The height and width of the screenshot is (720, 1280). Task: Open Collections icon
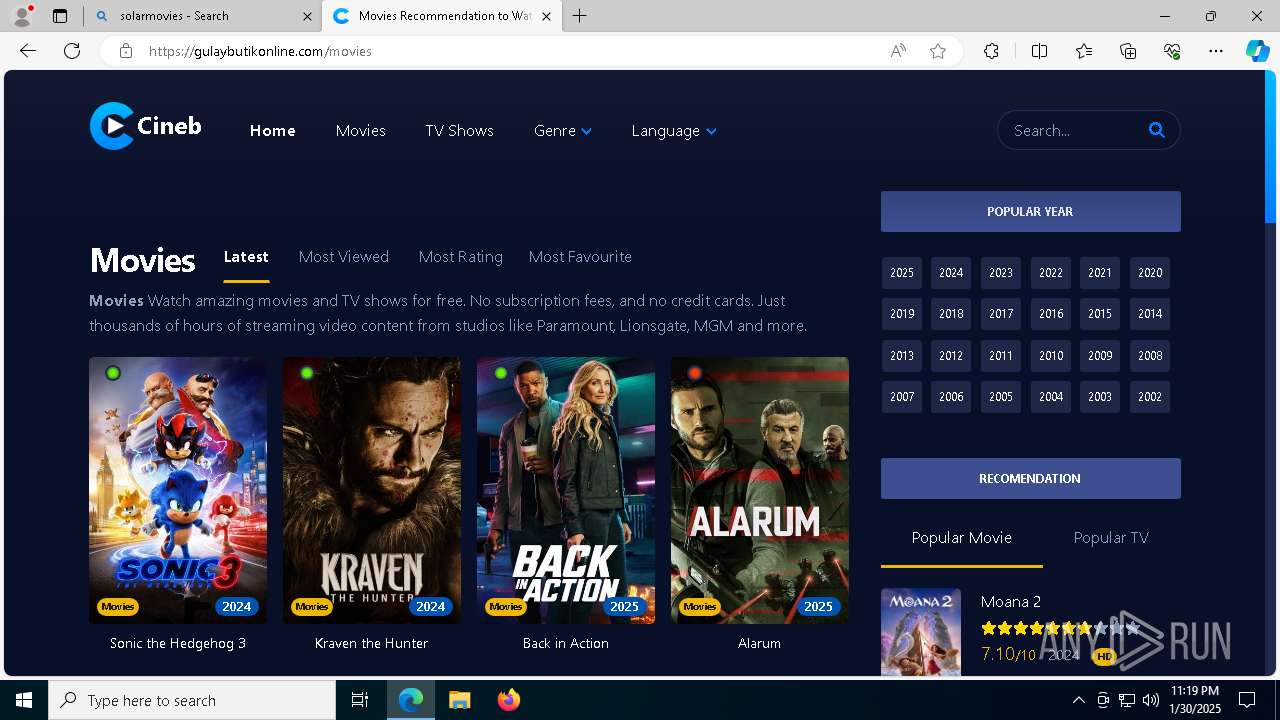pyautogui.click(x=1128, y=51)
